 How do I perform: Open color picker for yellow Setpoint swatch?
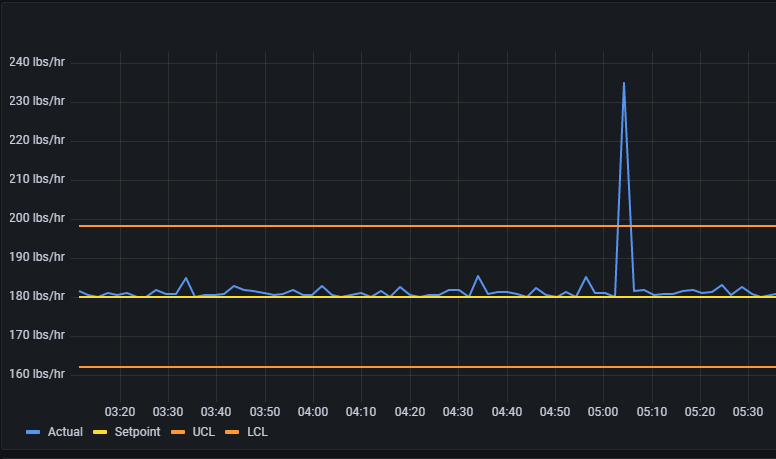pos(100,432)
